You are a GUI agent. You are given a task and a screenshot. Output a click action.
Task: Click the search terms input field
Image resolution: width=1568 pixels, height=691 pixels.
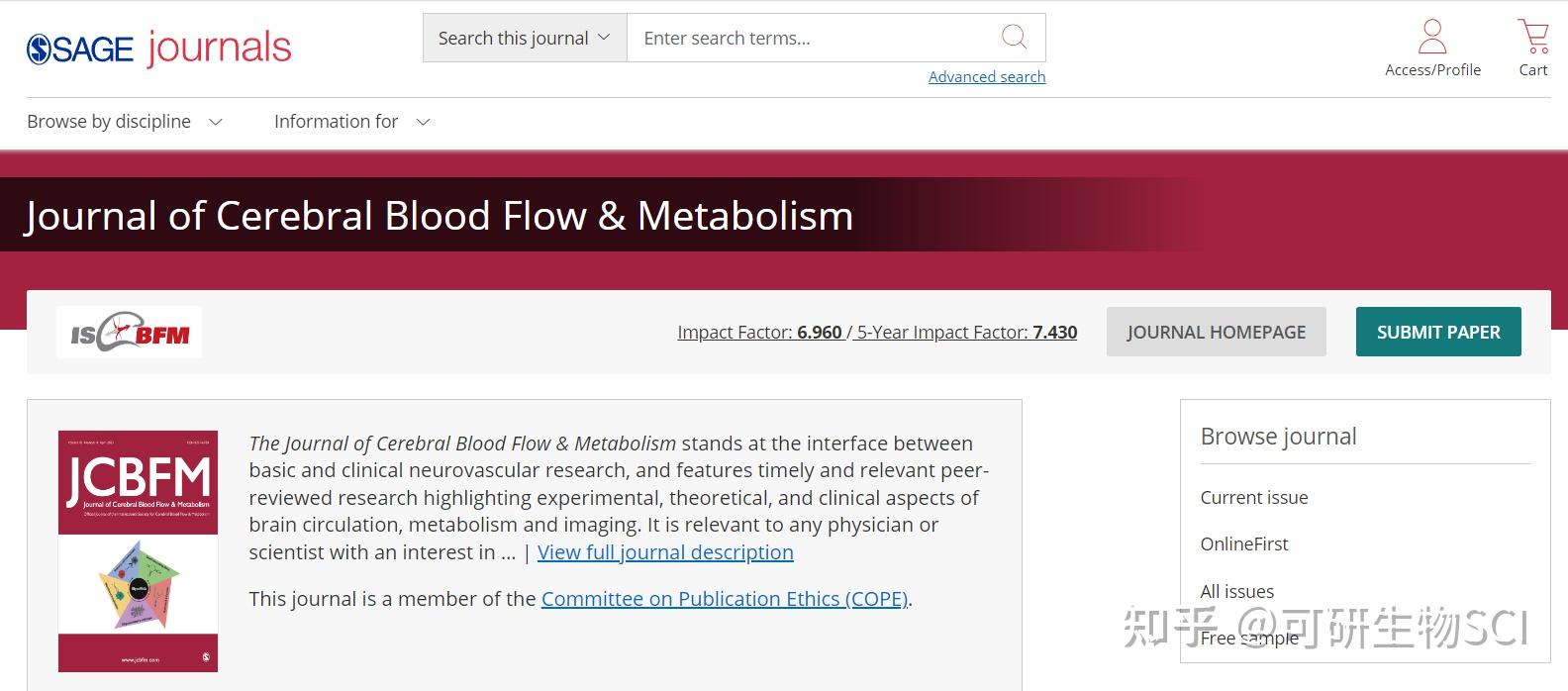[812, 39]
